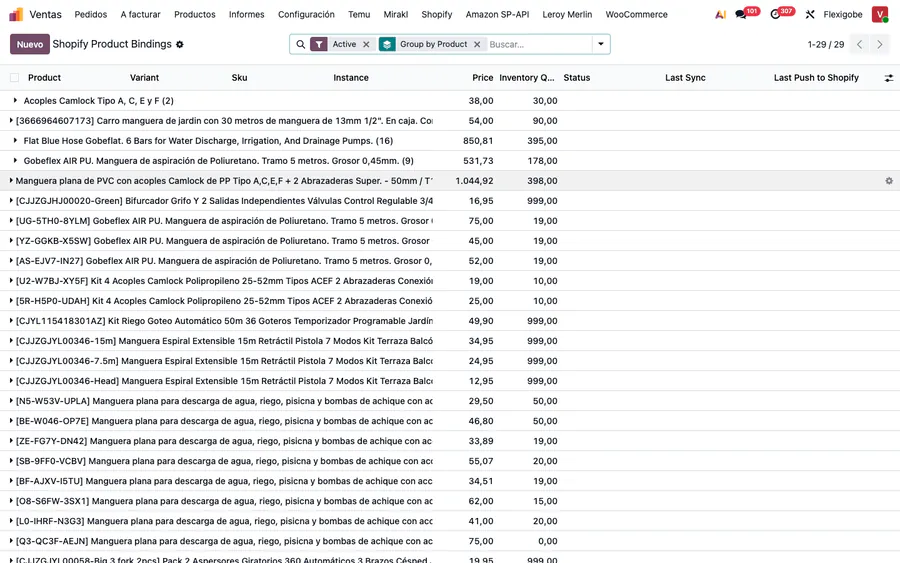Open the Productos menu
The width and height of the screenshot is (900, 563).
tap(195, 14)
